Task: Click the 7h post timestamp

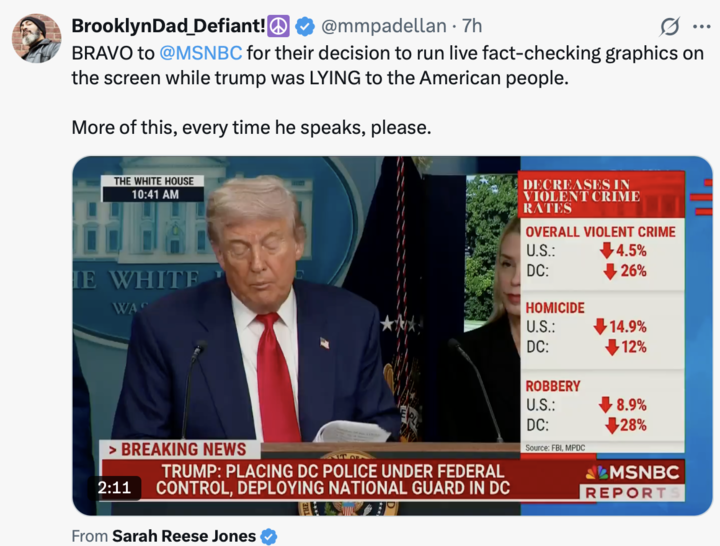Action: click(x=471, y=25)
